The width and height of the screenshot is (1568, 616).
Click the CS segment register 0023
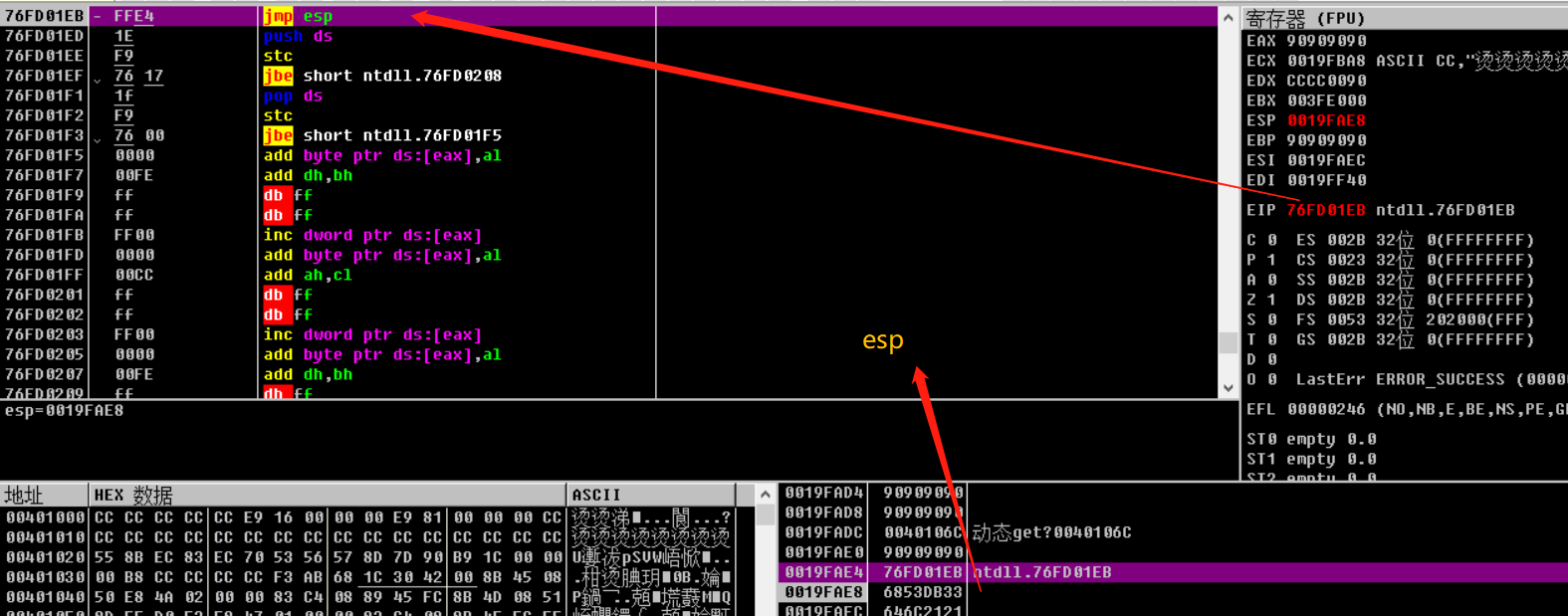pos(1346,260)
